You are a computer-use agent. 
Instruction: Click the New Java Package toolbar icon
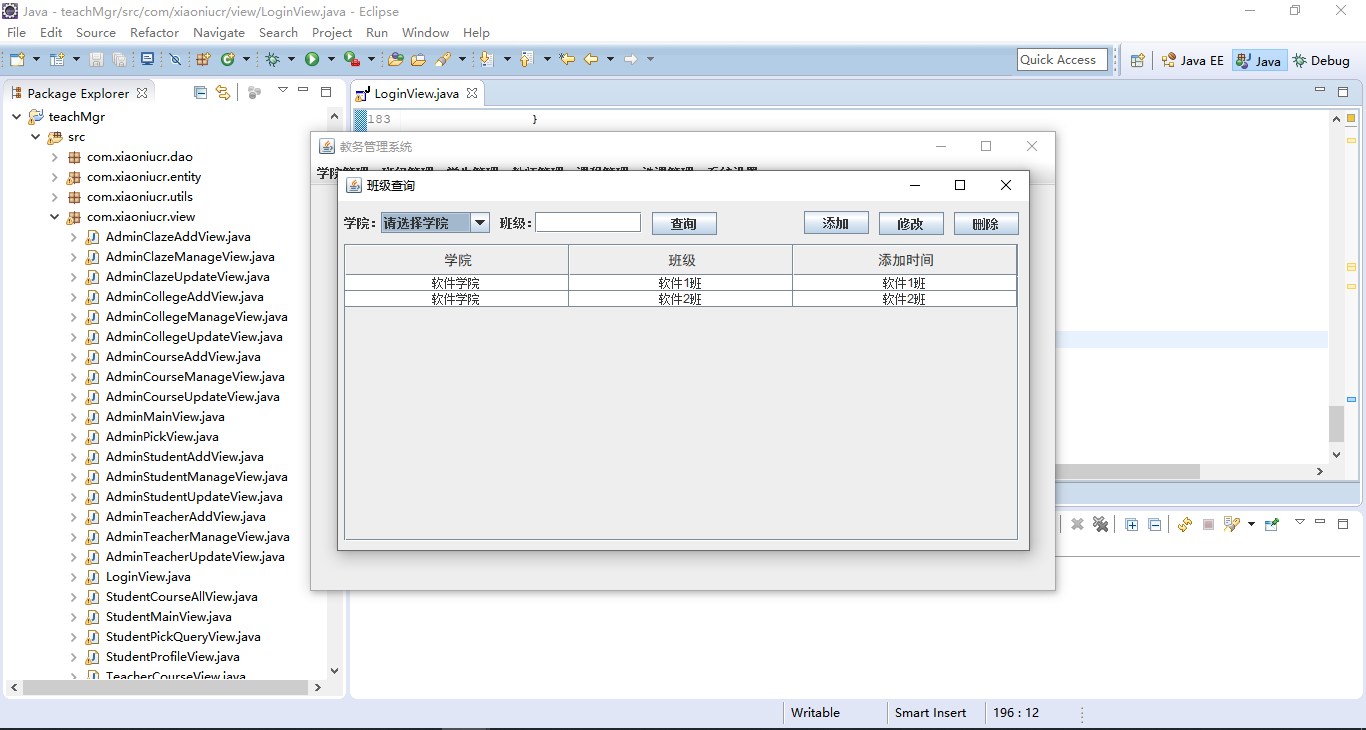tap(203, 59)
